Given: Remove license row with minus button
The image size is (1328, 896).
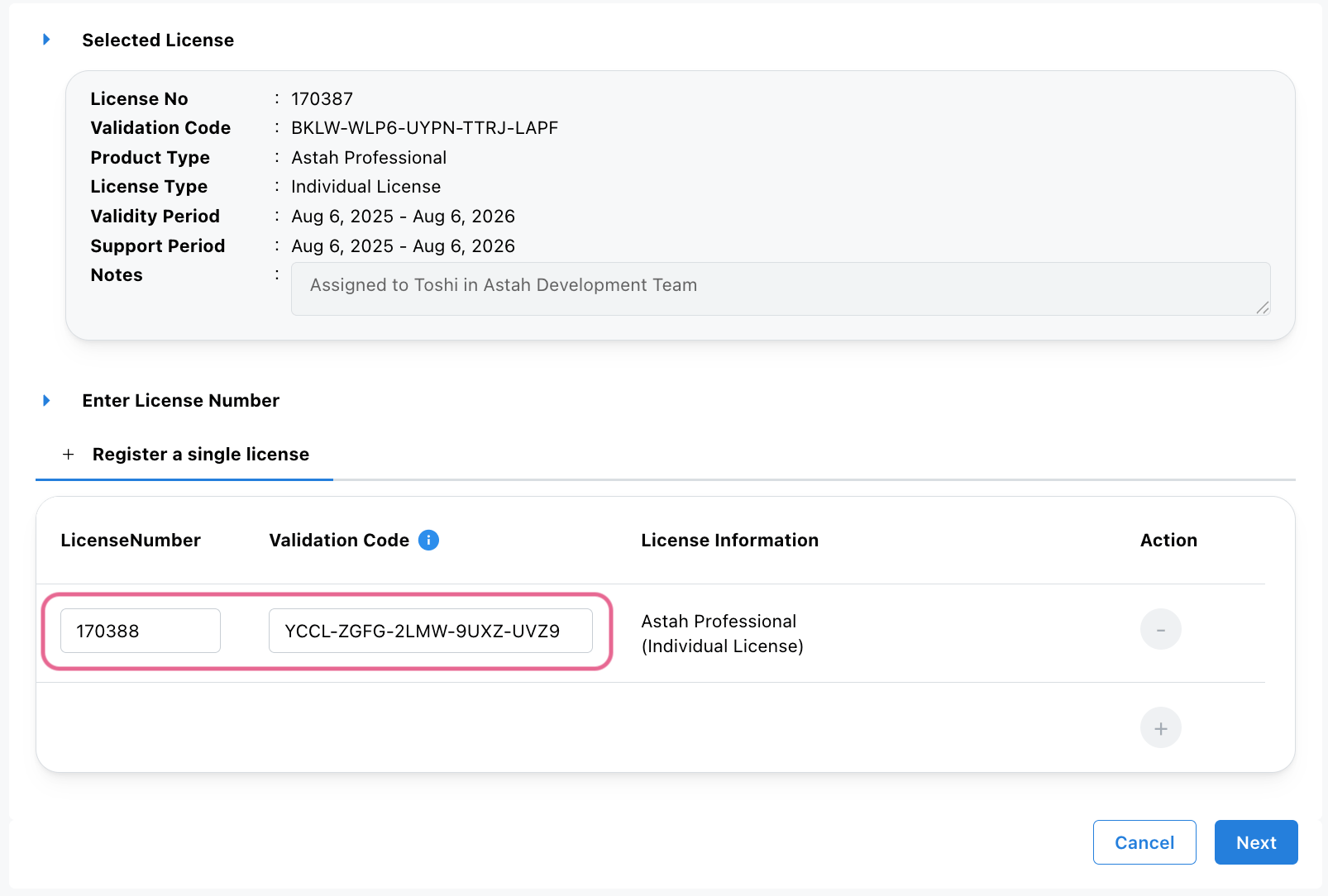Looking at the screenshot, I should [1160, 630].
